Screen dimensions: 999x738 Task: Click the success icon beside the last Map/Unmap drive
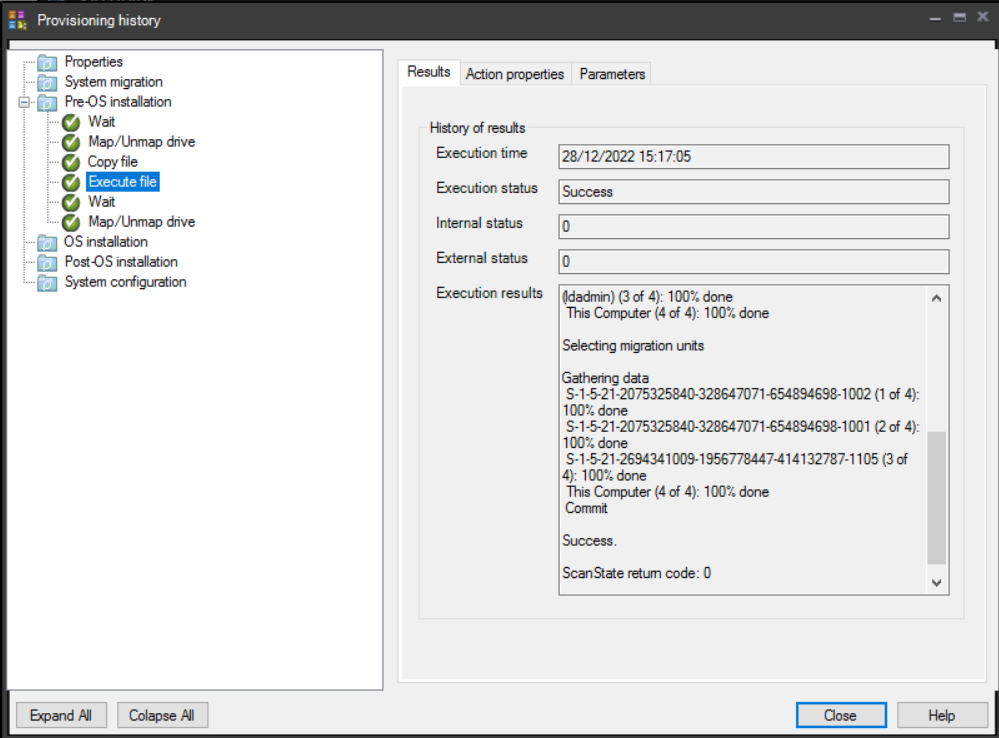(x=69, y=222)
